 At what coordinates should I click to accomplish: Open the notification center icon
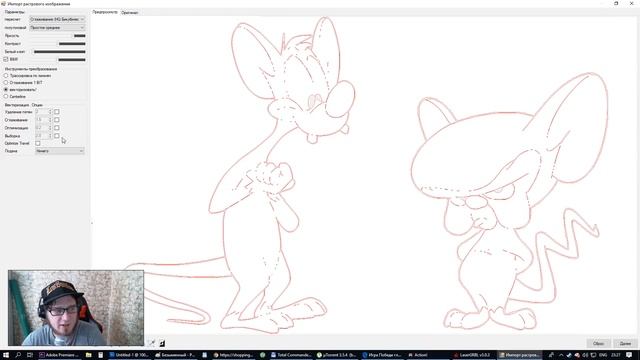629,355
